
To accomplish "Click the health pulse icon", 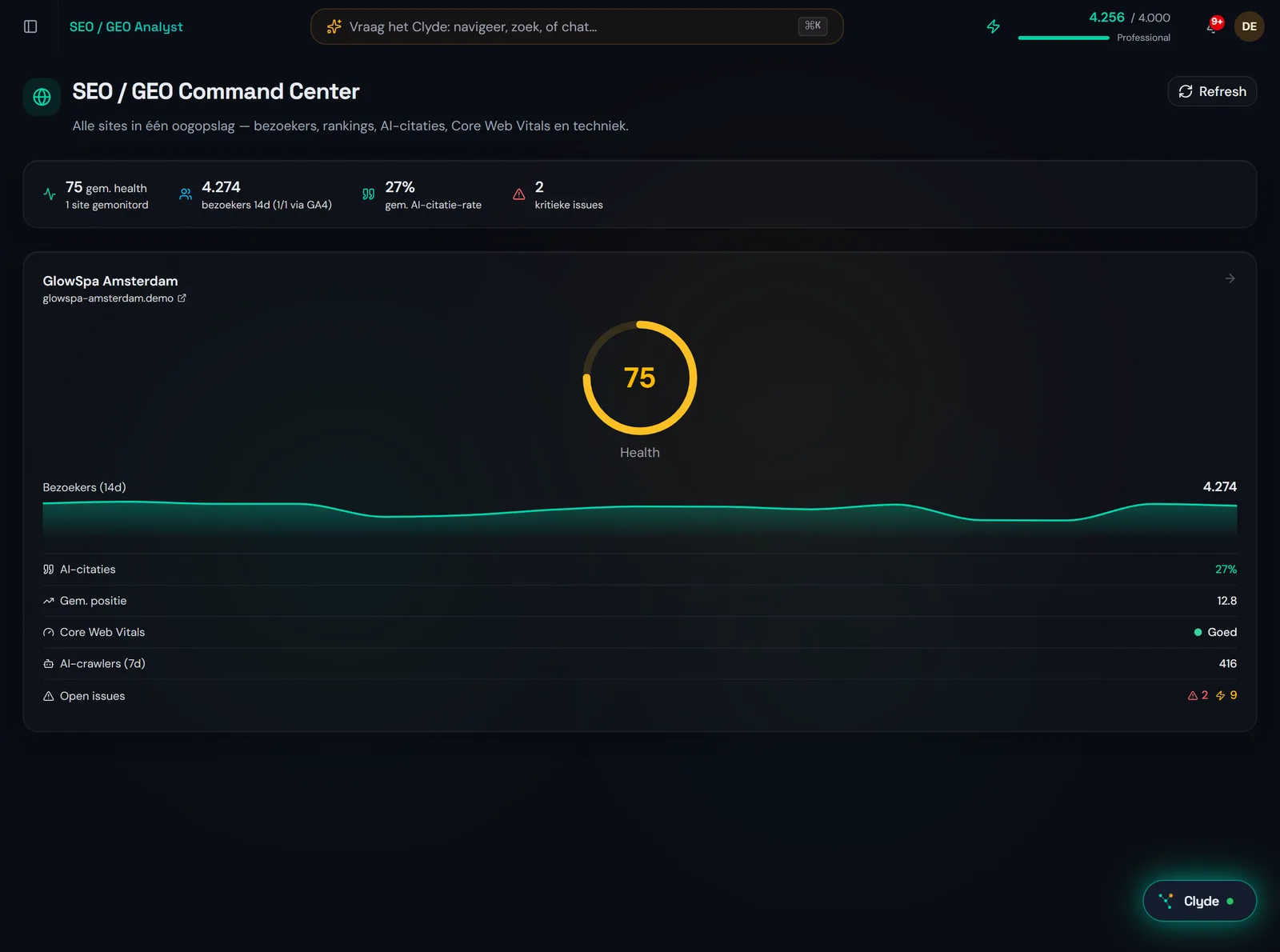I will click(x=50, y=194).
